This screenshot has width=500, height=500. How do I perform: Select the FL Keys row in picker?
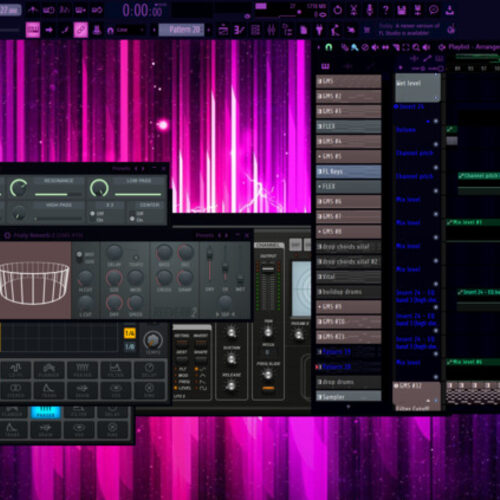(x=348, y=171)
